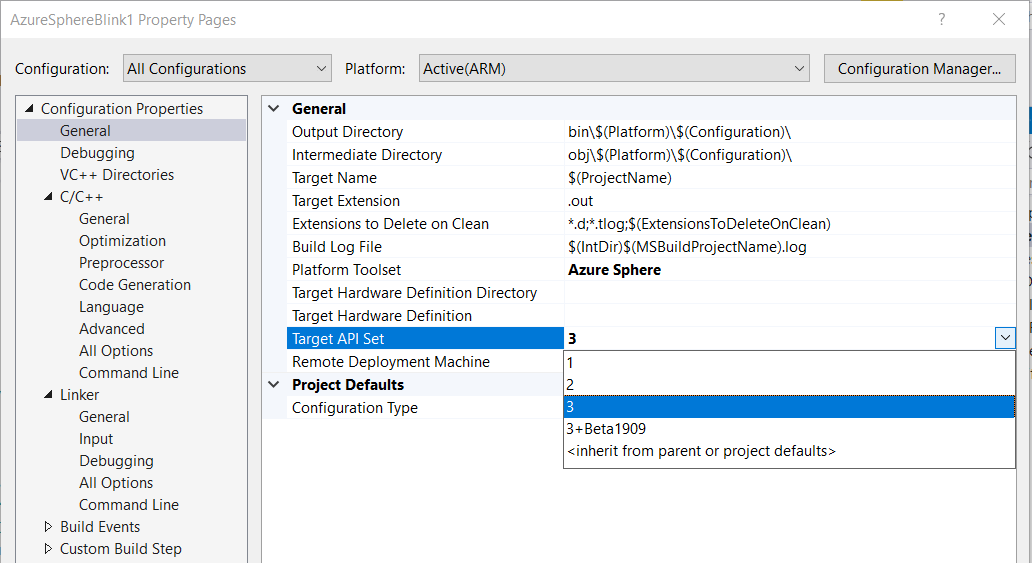The image size is (1032, 563).
Task: Collapse the Linker tree node
Action: [x=48, y=395]
